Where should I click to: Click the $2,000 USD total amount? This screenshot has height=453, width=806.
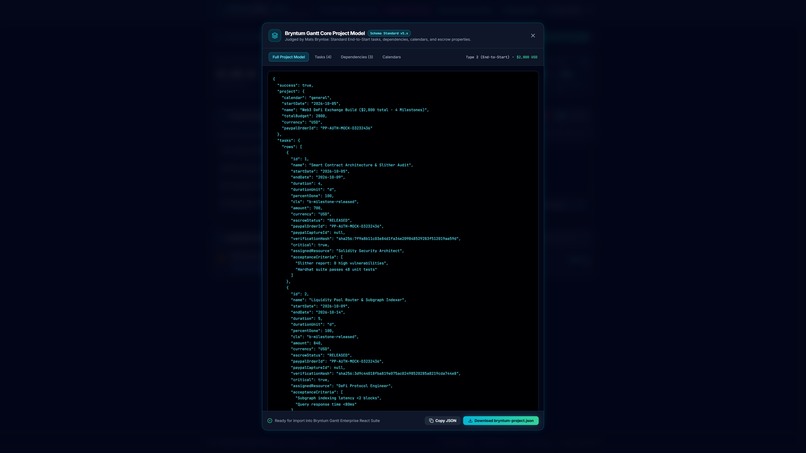(527, 57)
